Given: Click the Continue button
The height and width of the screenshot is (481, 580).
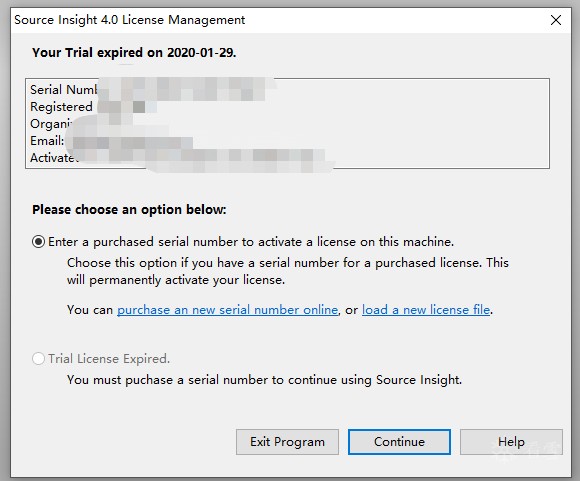Looking at the screenshot, I should tap(399, 442).
